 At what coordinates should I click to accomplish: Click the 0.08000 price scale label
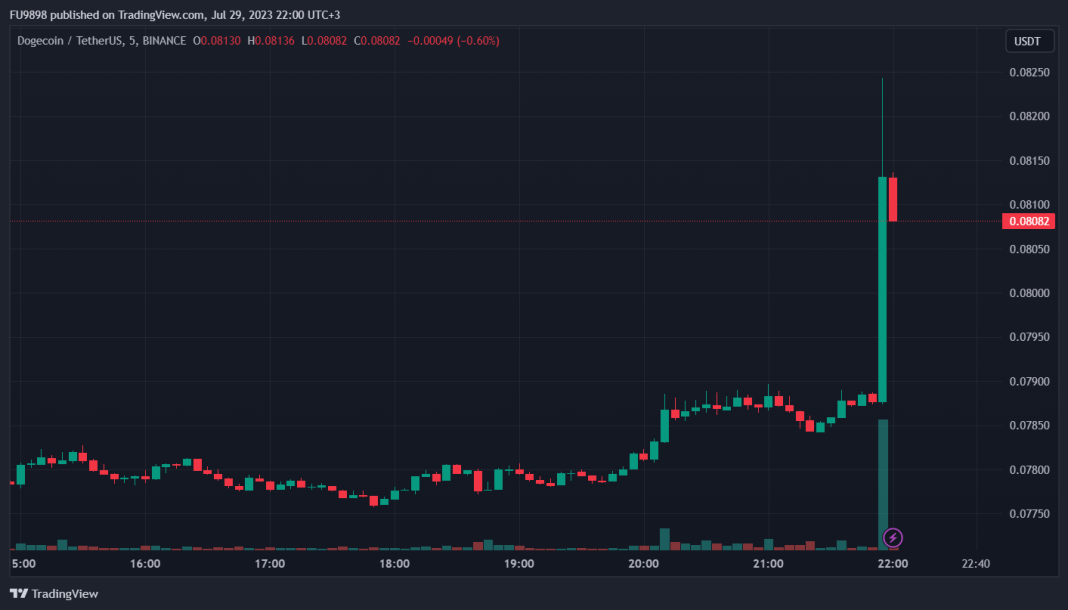pyautogui.click(x=1029, y=293)
